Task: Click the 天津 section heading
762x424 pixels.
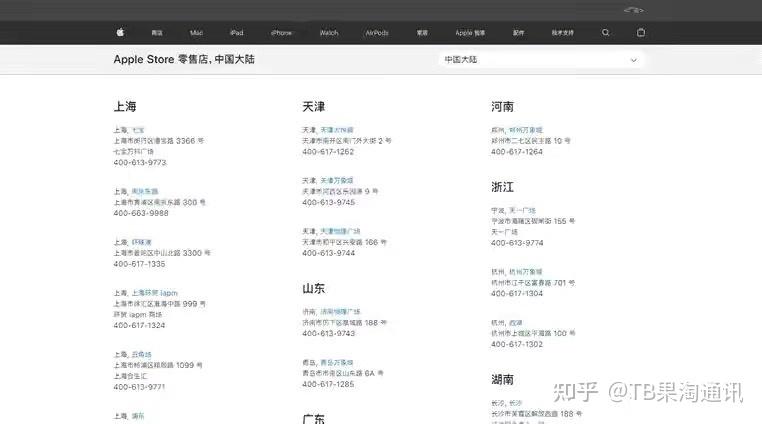Action: point(313,106)
